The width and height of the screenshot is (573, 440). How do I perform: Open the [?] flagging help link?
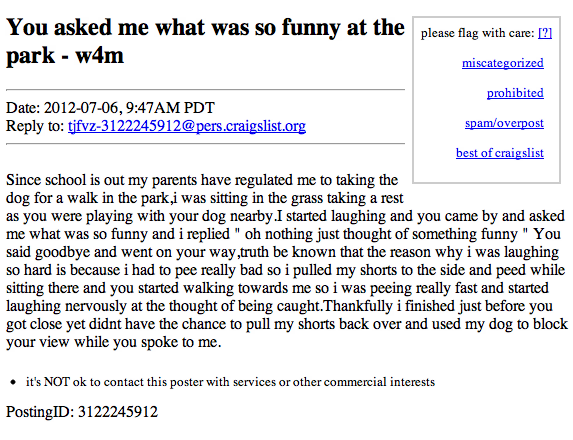pyautogui.click(x=545, y=33)
